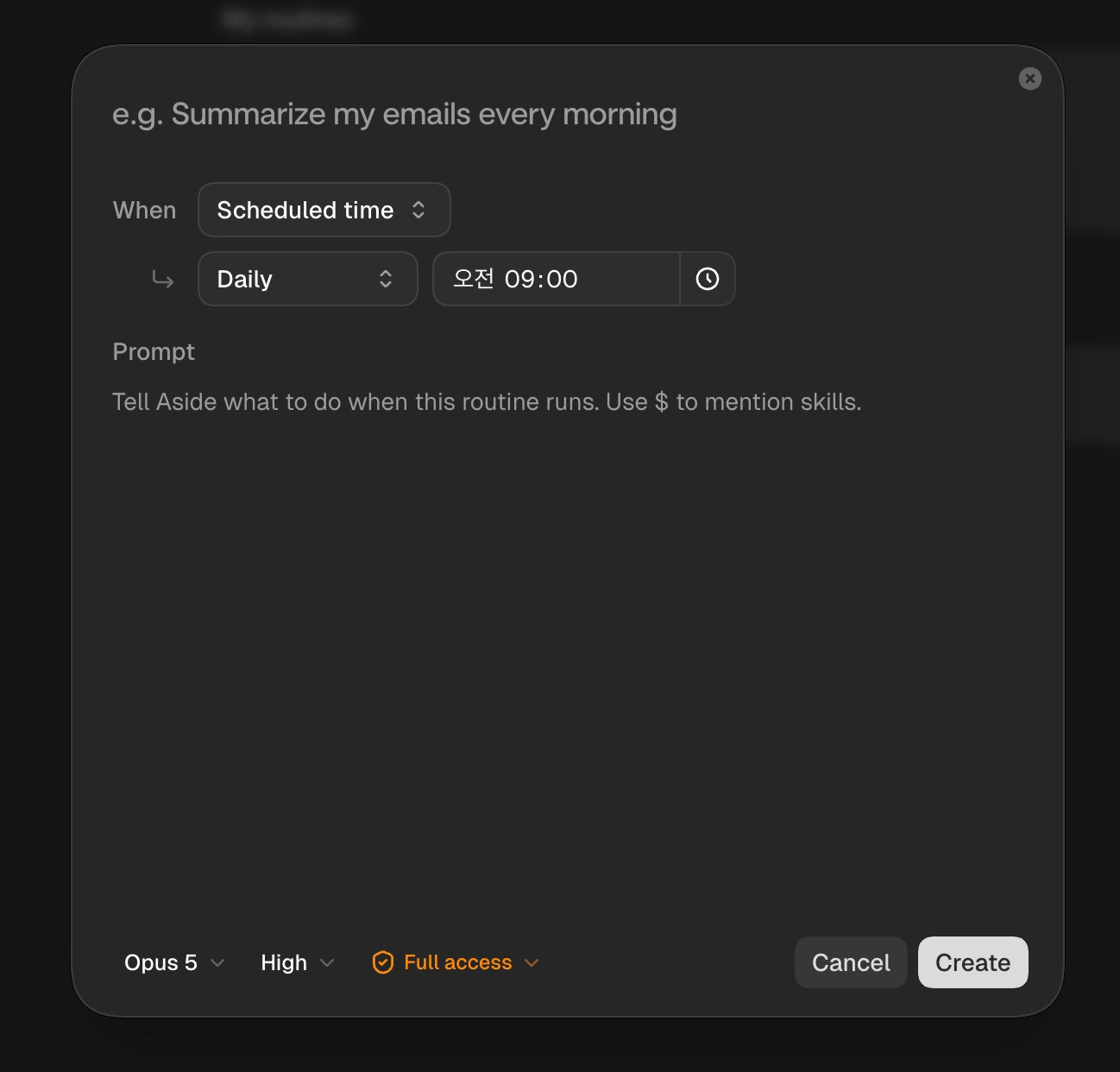
Task: Open the Scheduled time trigger dropdown
Action: click(x=324, y=210)
